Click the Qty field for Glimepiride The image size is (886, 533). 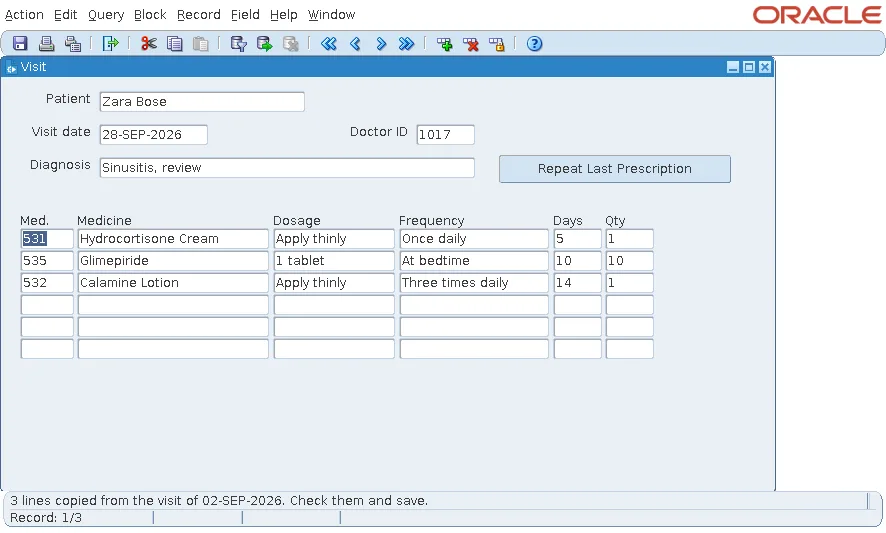(x=629, y=261)
